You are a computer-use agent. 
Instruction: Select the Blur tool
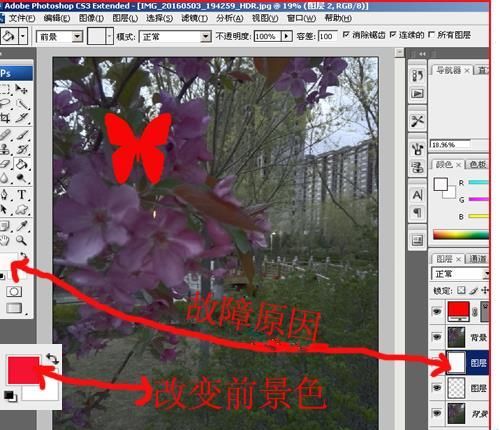click(x=4, y=178)
